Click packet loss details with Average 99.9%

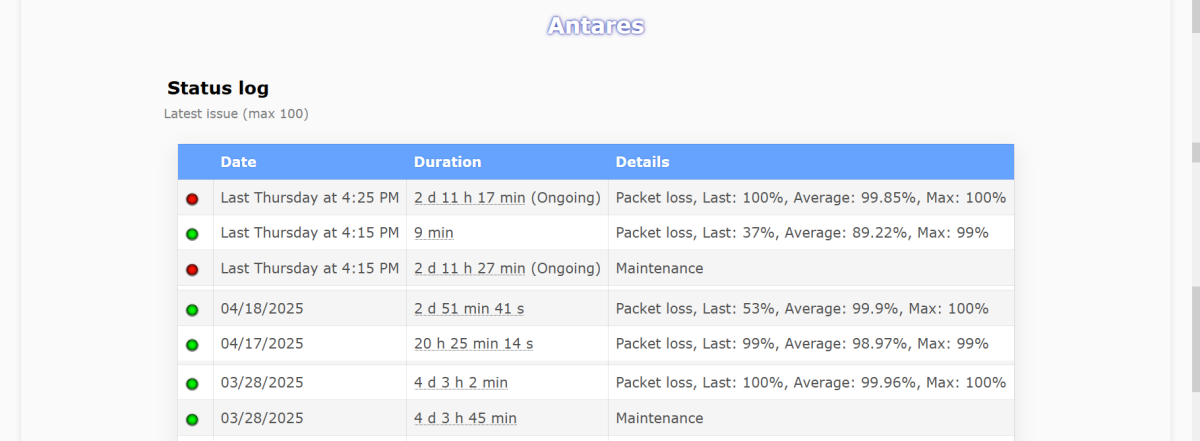[802, 308]
